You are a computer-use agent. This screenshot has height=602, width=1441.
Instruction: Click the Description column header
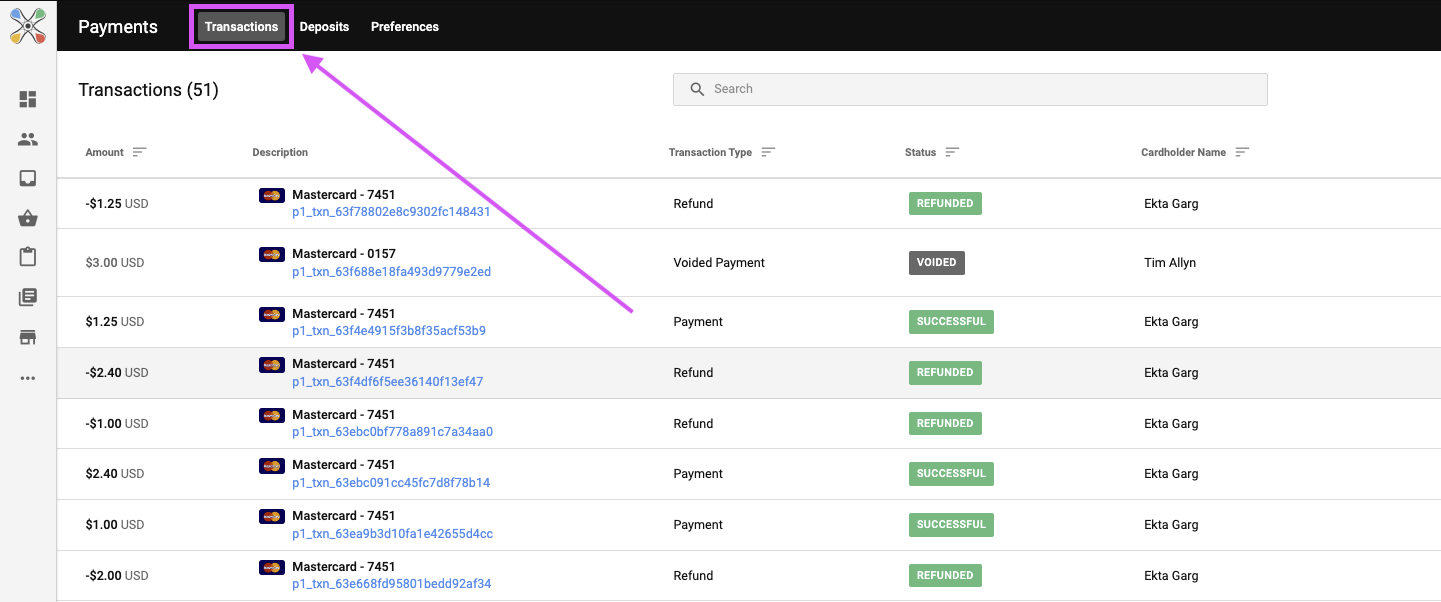tap(280, 152)
